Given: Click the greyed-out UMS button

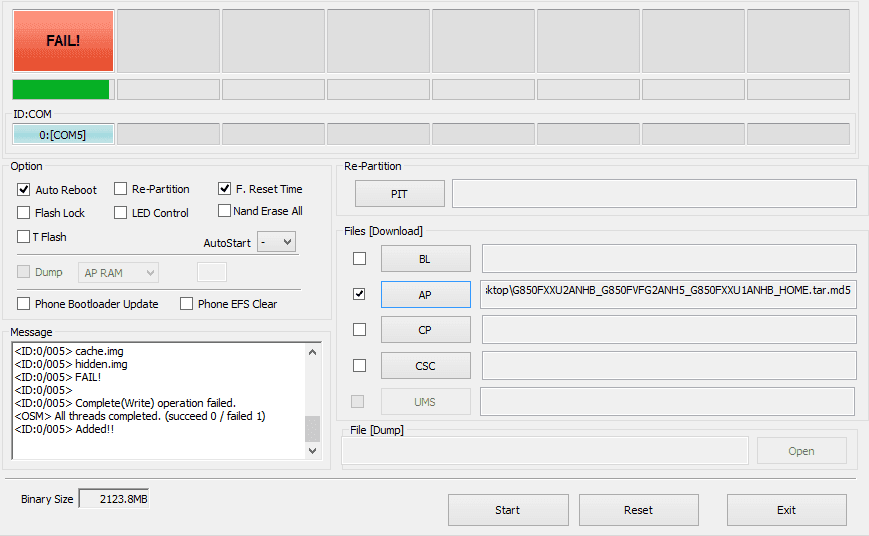Looking at the screenshot, I should 426,402.
